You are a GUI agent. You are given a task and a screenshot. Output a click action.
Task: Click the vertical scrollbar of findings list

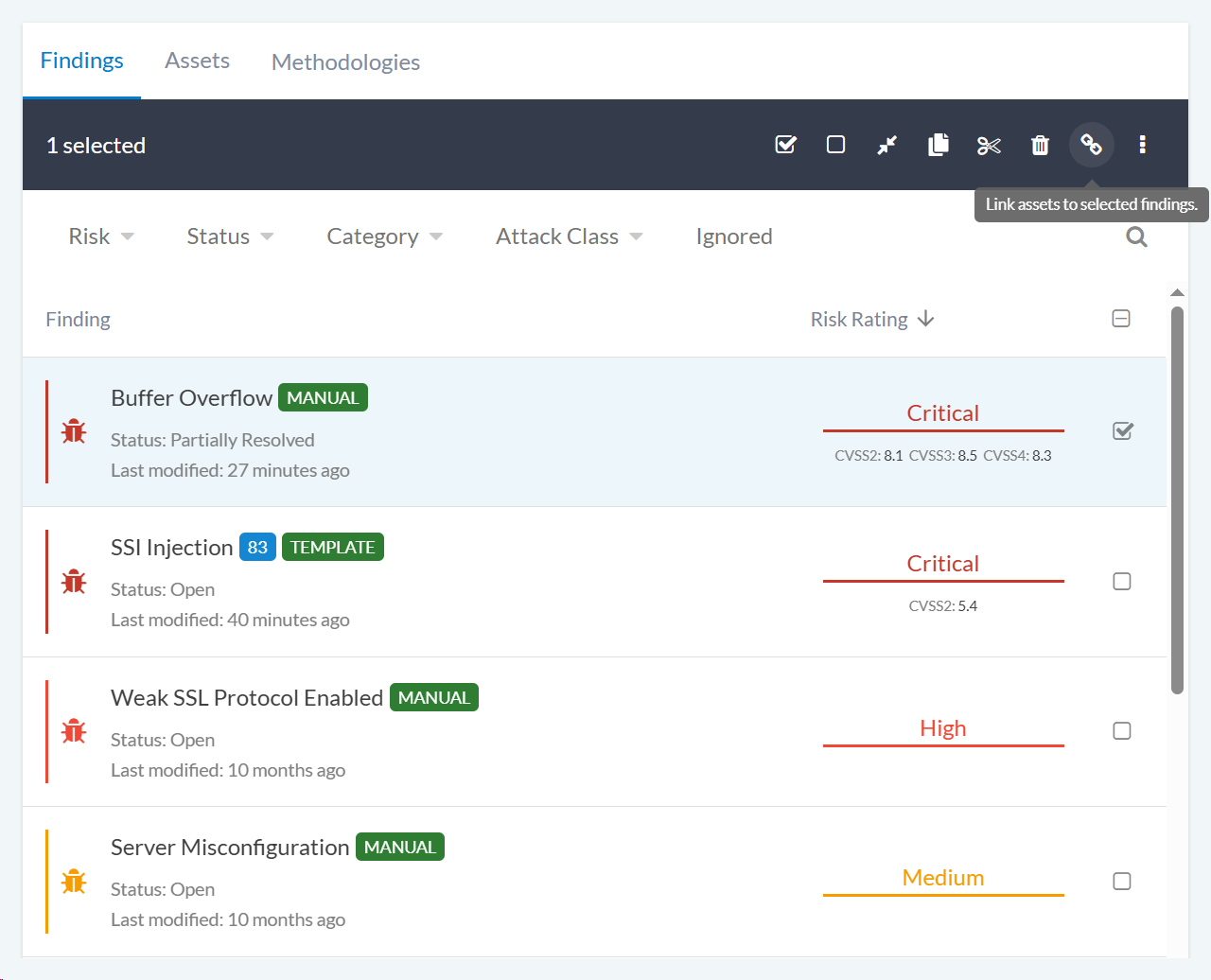[1177, 499]
